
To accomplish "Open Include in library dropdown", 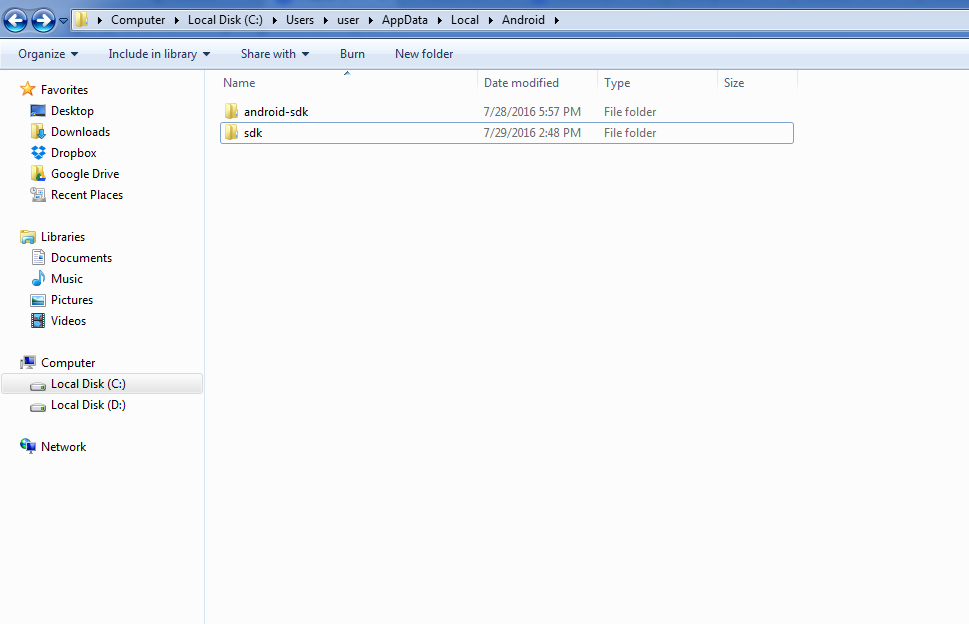I will click(159, 54).
